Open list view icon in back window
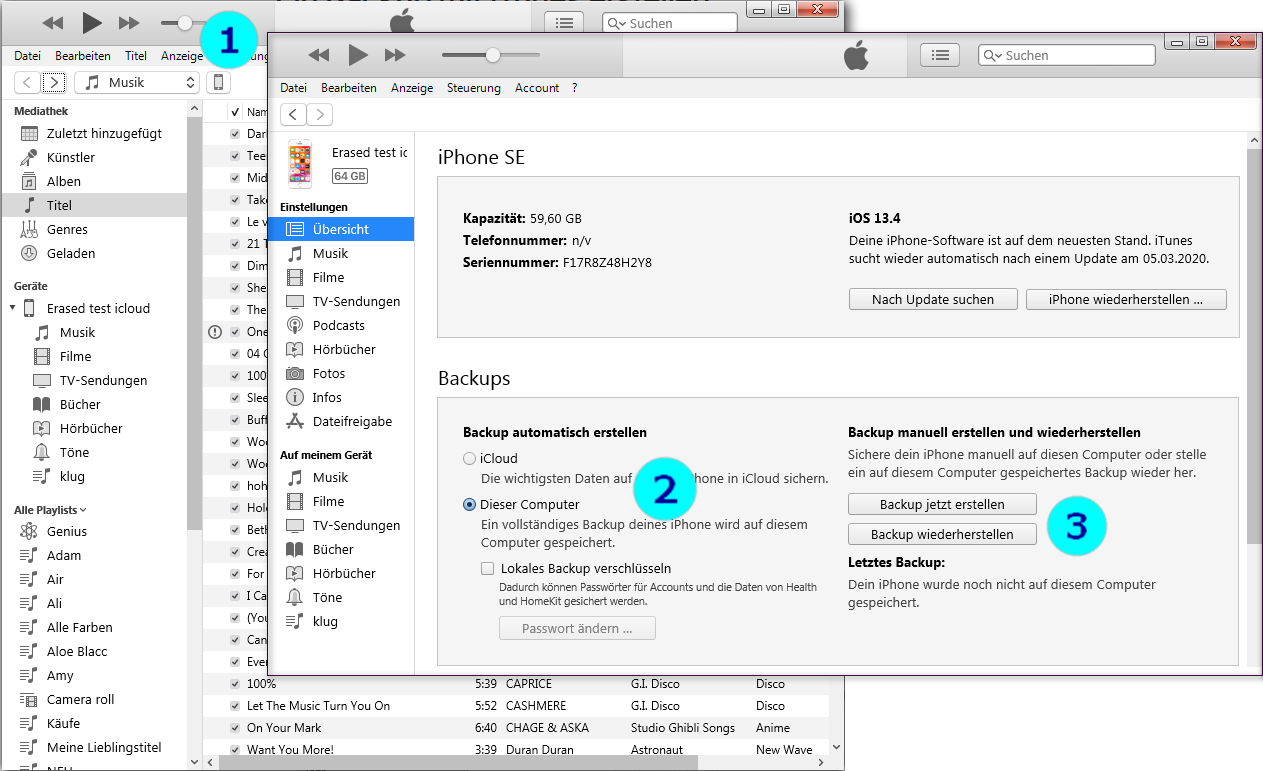1263x771 pixels. pos(564,22)
